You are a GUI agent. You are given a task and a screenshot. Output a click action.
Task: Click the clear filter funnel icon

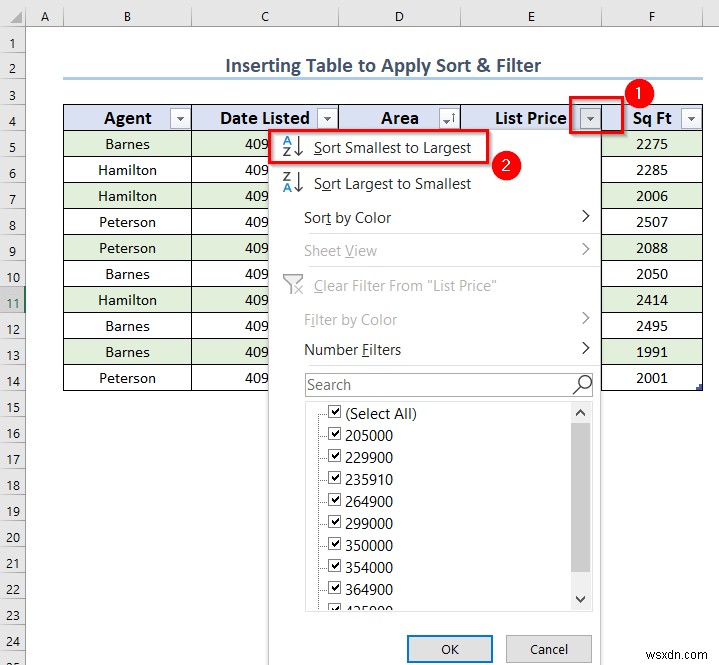293,284
